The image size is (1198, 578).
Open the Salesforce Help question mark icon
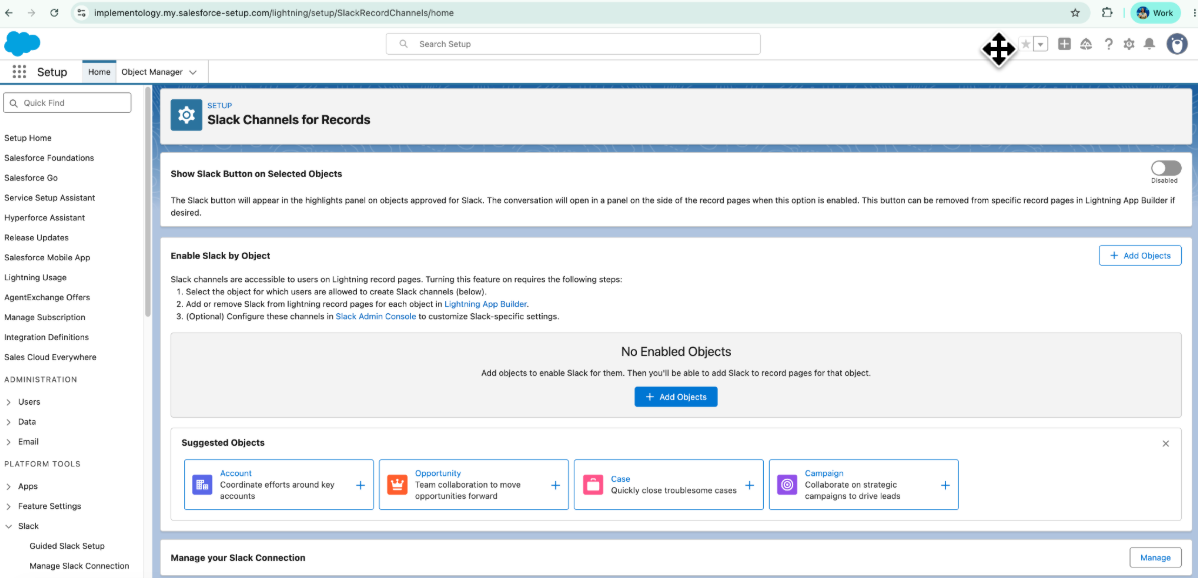tap(1109, 44)
